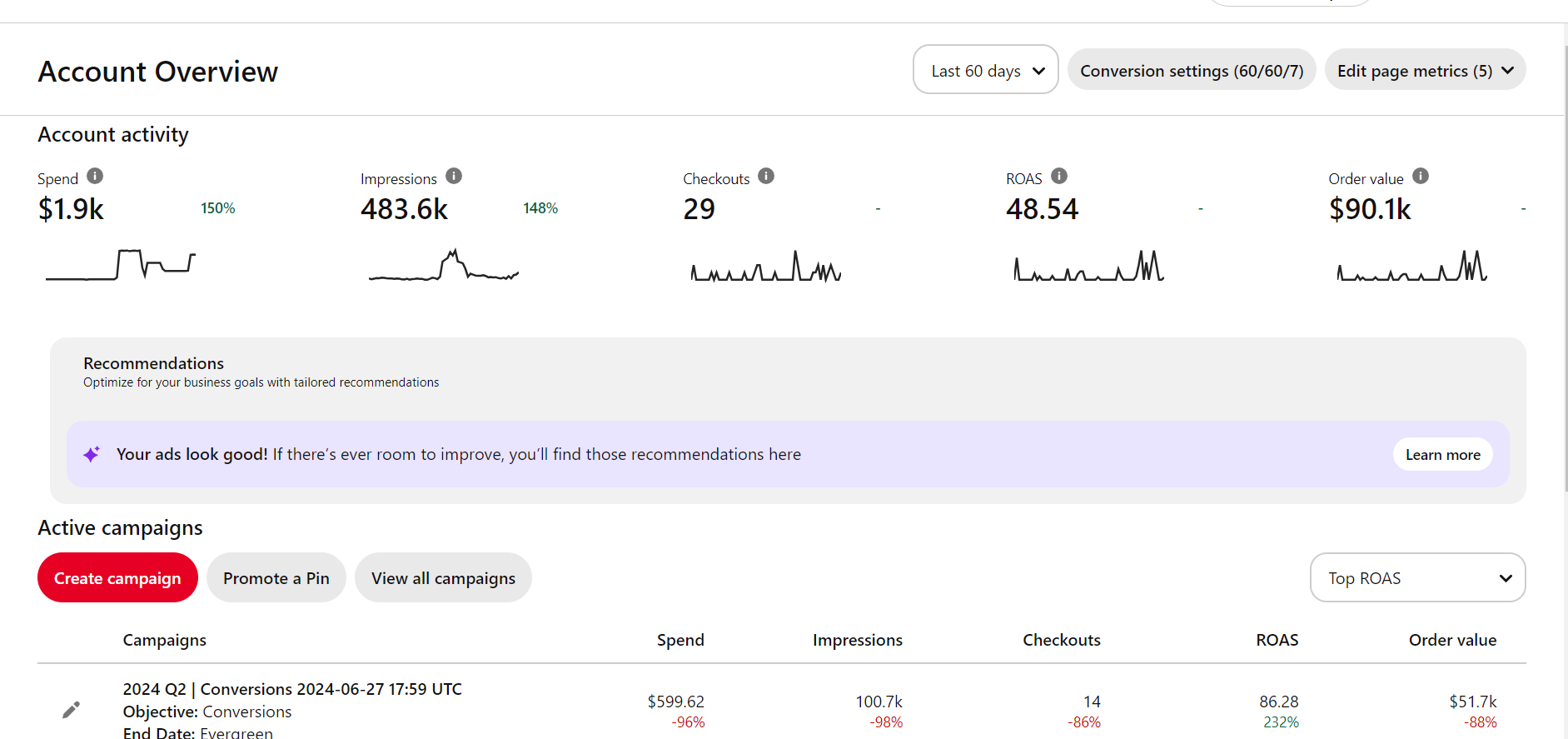This screenshot has width=1568, height=739.
Task: Select View all campaigns
Action: pos(443,577)
